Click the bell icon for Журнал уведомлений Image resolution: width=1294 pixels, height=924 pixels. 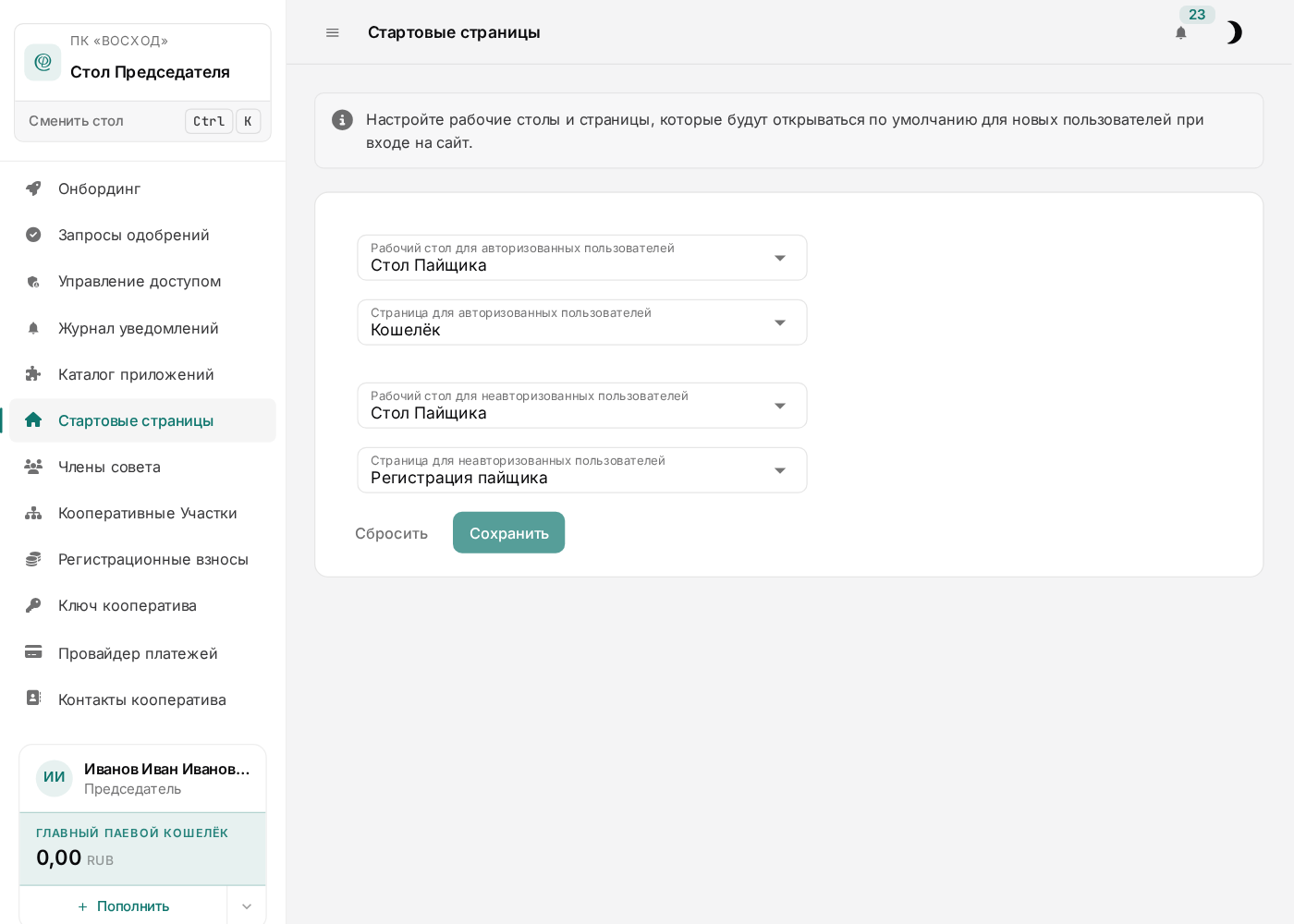pos(33,328)
